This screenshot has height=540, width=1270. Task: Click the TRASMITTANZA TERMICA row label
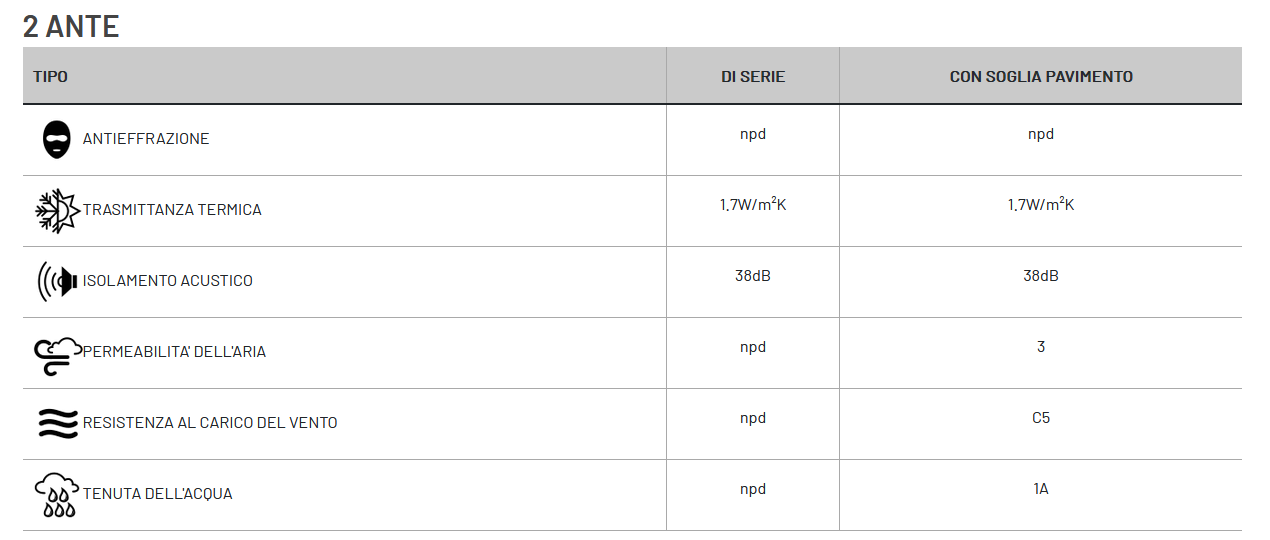pyautogui.click(x=172, y=210)
